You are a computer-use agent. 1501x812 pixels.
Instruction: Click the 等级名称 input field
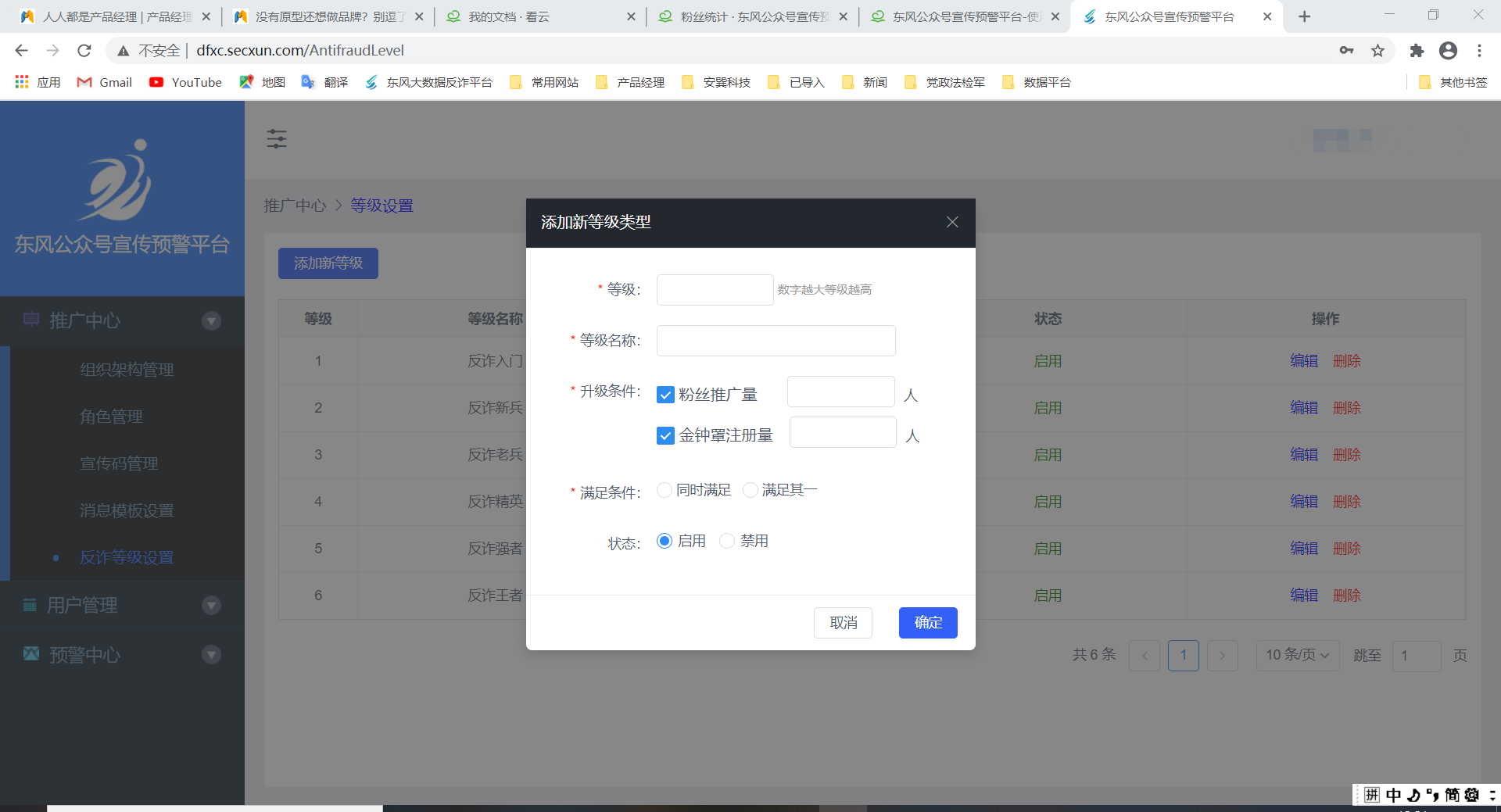(x=776, y=341)
